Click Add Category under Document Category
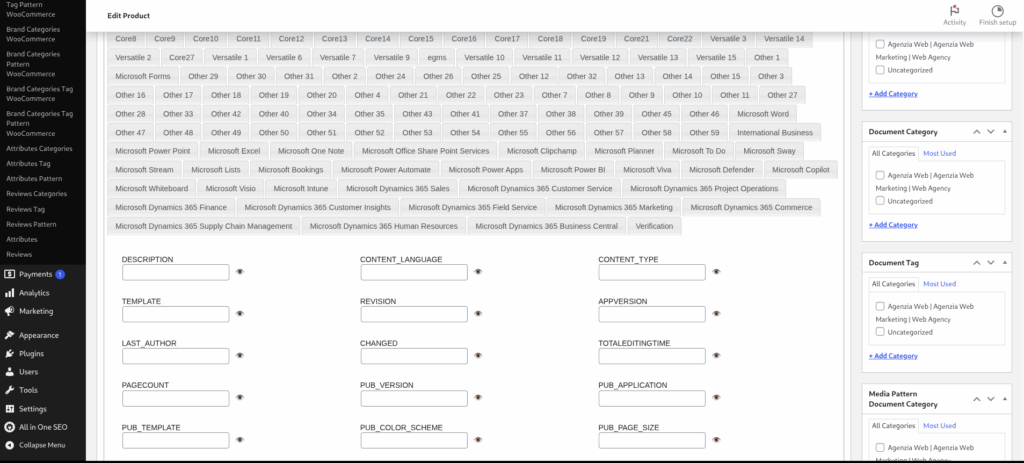 tap(893, 225)
